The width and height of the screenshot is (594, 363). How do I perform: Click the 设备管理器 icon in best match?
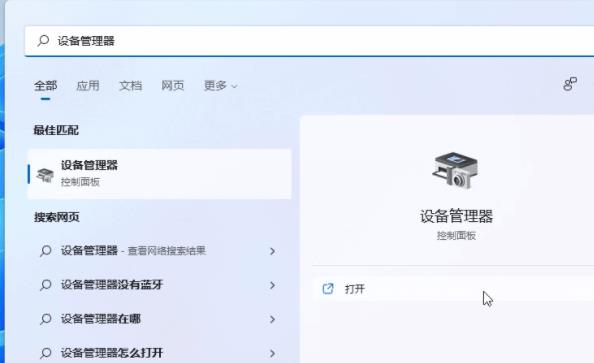click(x=45, y=175)
